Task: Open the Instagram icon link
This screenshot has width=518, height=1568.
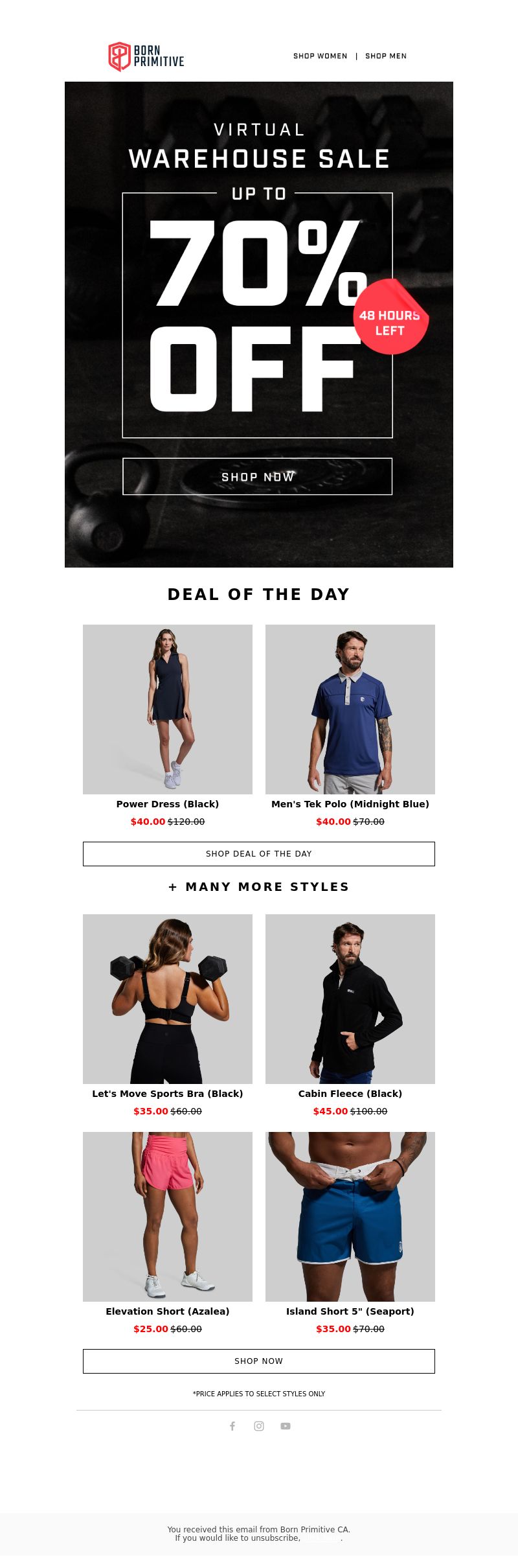Action: pos(259,1425)
